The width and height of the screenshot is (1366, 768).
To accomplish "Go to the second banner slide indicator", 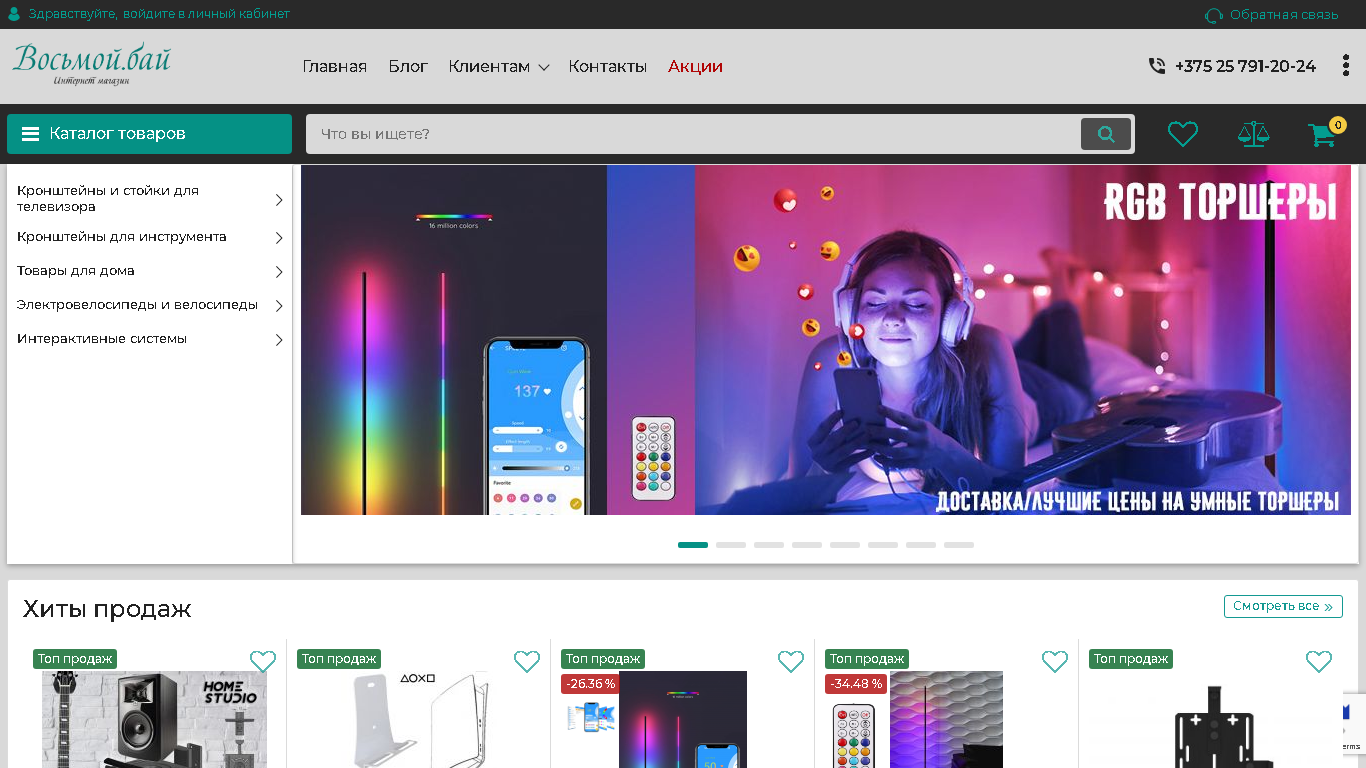I will [731, 545].
